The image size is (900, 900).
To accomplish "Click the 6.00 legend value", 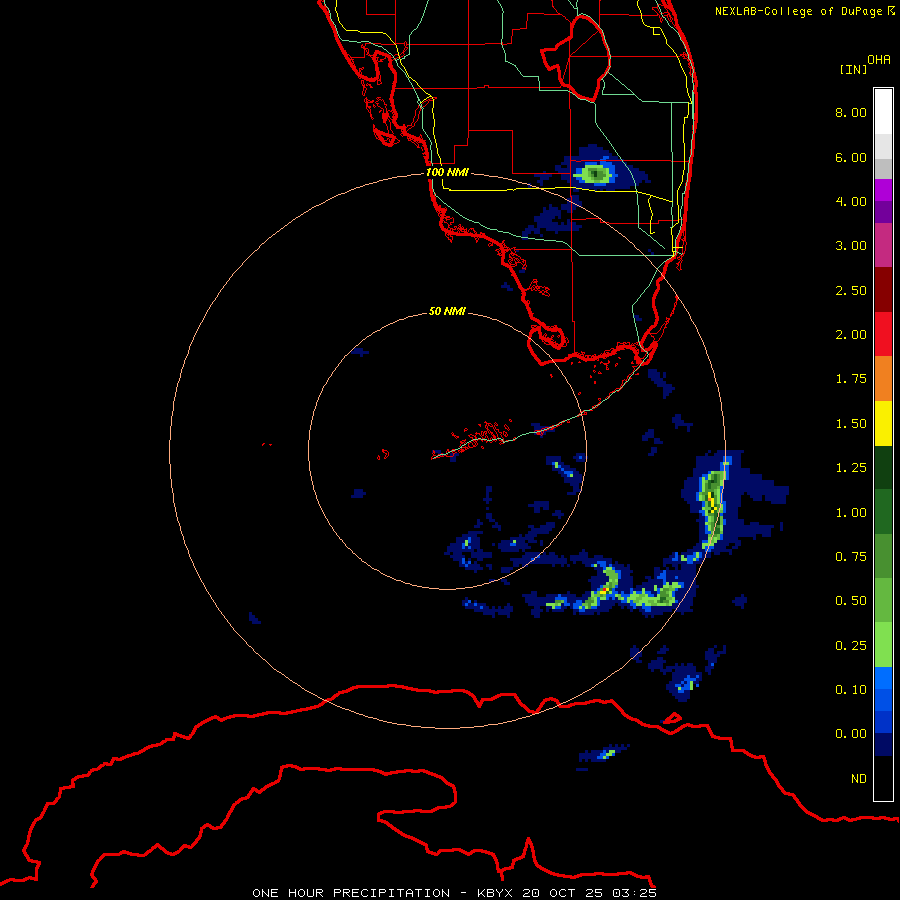I will coord(851,157).
